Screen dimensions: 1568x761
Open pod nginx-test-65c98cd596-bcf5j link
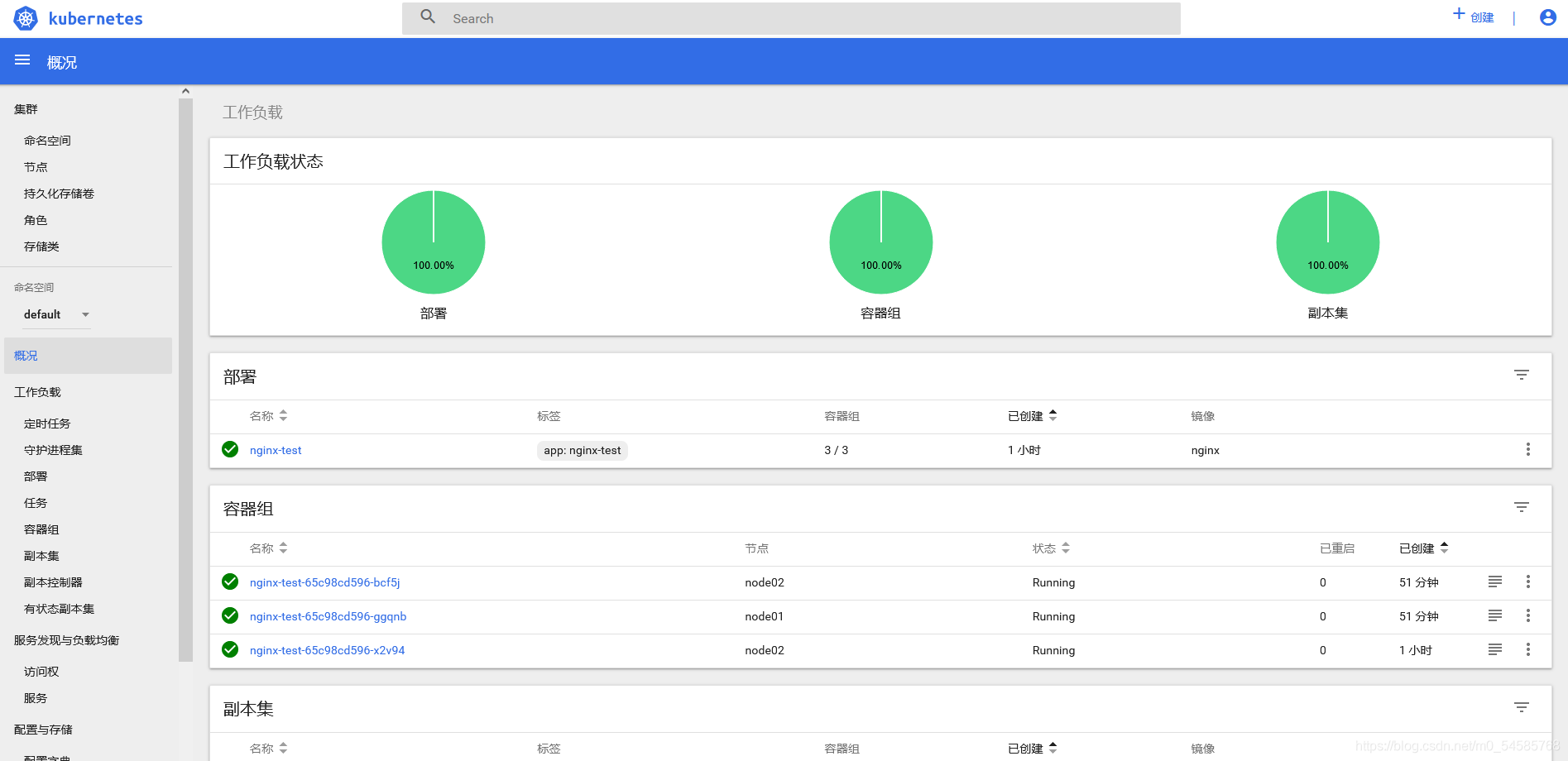[x=324, y=582]
